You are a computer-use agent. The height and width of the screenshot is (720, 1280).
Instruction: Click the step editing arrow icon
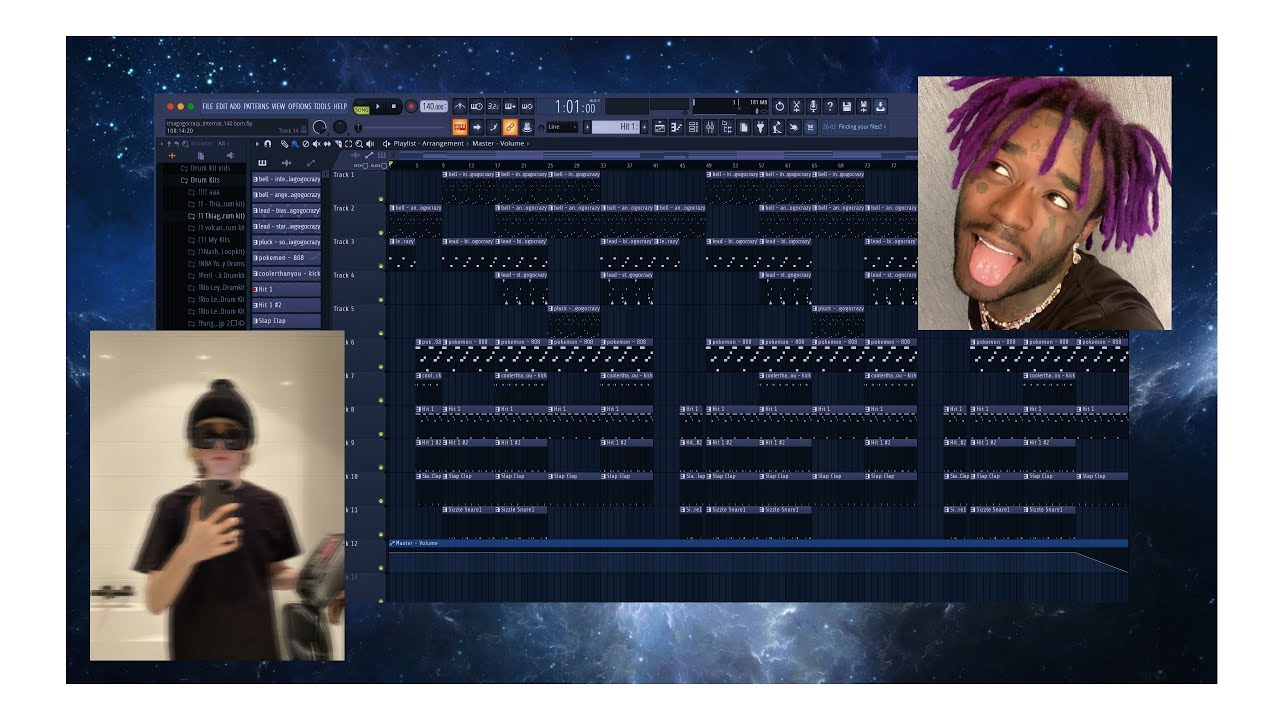click(476, 127)
